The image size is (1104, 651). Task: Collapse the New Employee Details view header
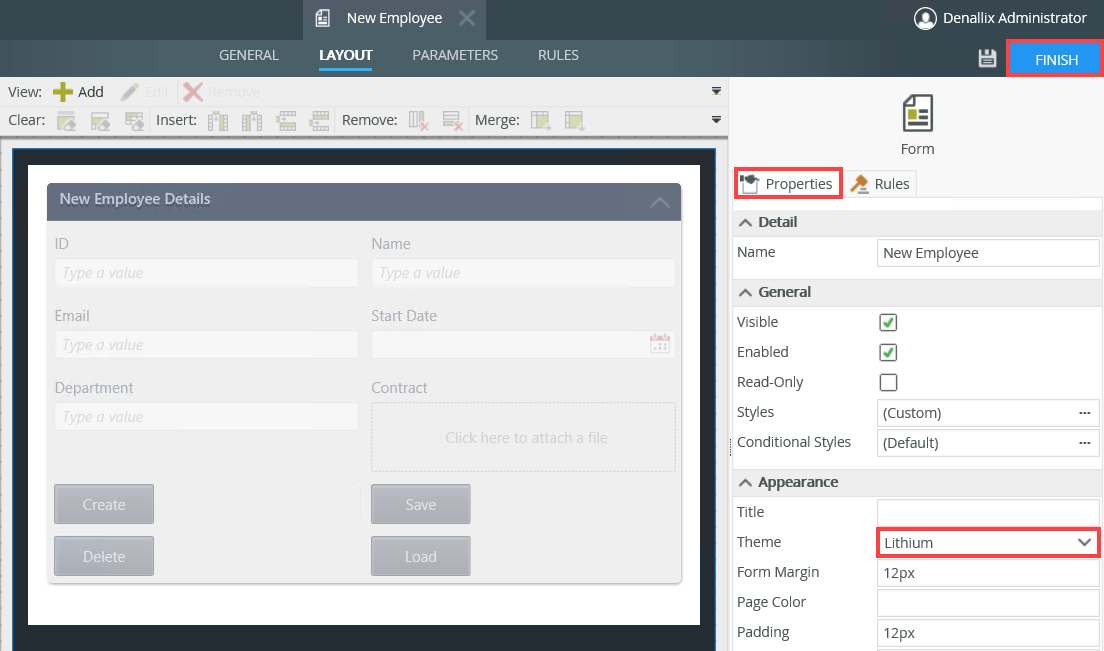pos(659,202)
